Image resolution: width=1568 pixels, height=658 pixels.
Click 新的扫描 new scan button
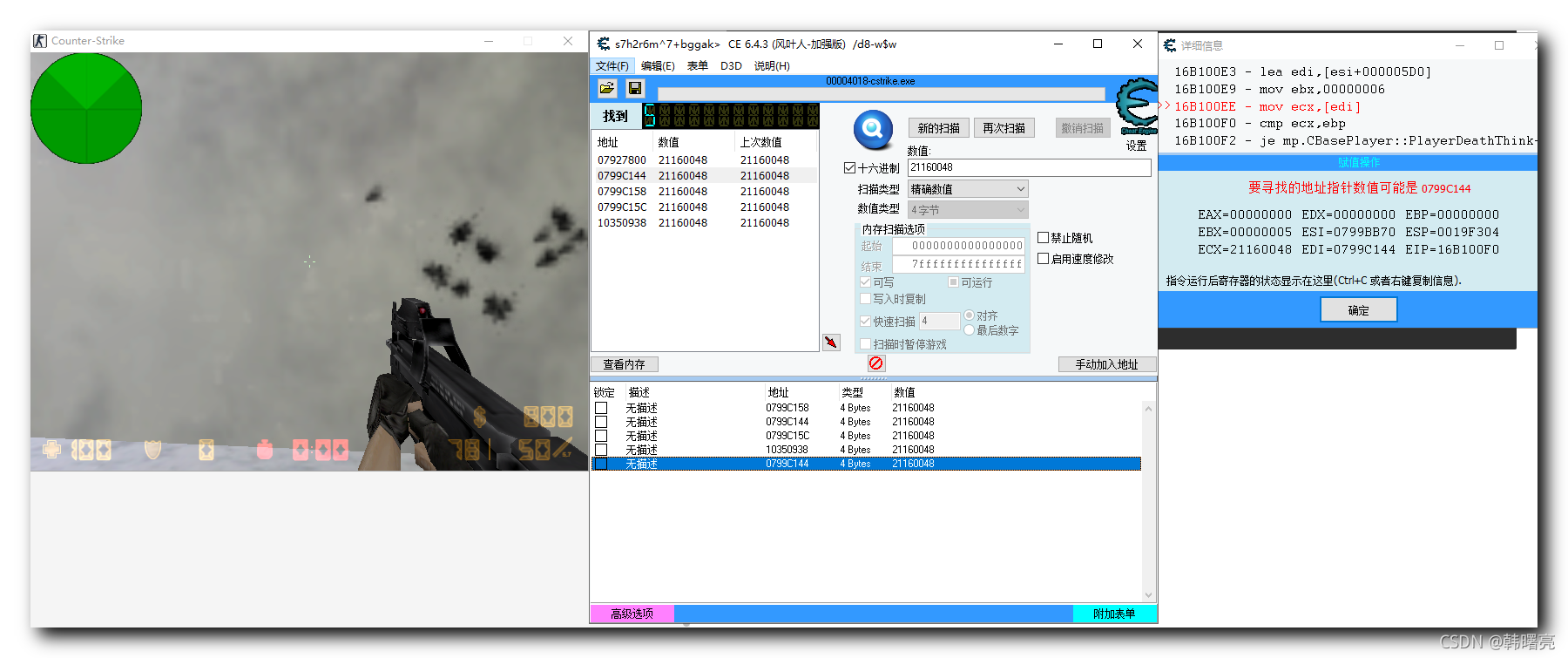938,128
